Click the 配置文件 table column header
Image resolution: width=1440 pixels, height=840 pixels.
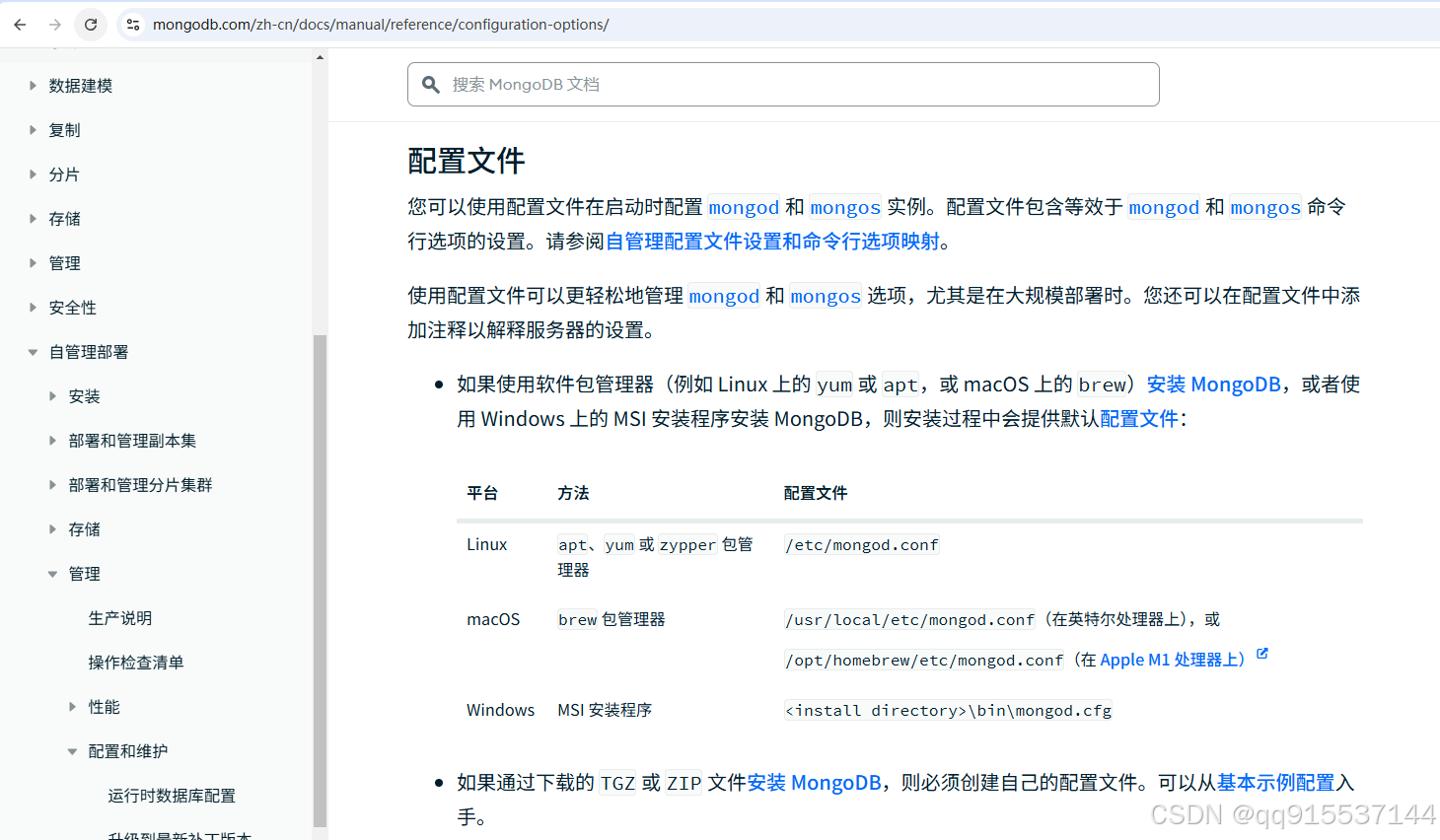tap(816, 493)
